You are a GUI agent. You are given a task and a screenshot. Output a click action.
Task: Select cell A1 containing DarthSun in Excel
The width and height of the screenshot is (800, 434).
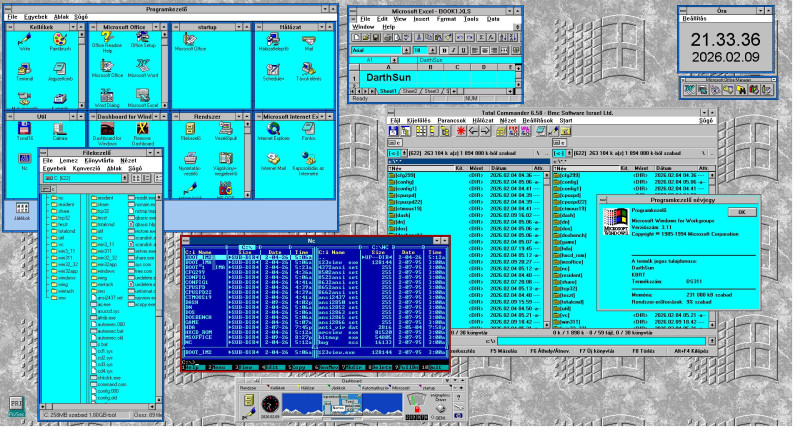[x=388, y=78]
